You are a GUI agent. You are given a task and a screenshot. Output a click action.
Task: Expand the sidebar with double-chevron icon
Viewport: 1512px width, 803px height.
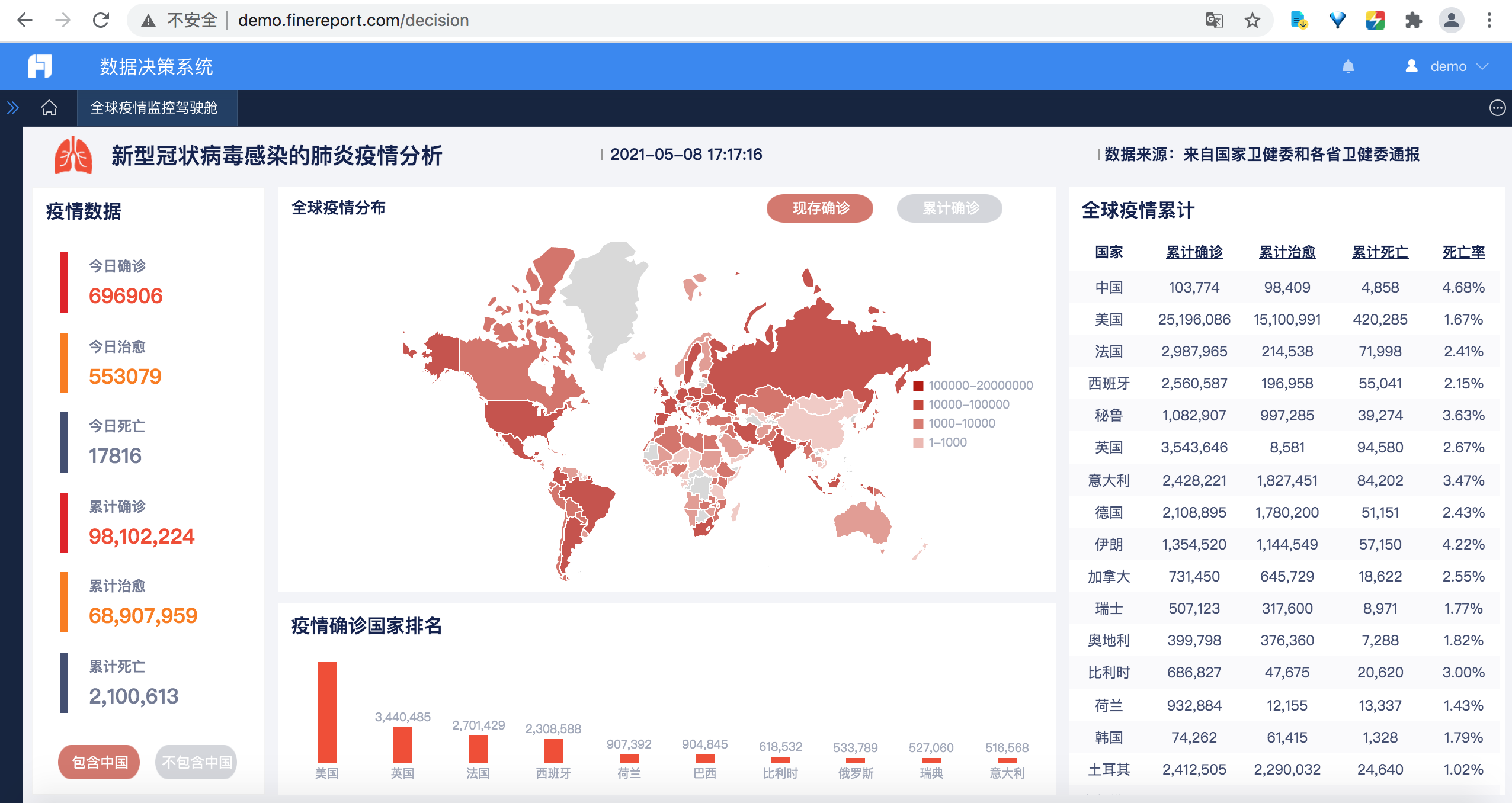[x=12, y=108]
